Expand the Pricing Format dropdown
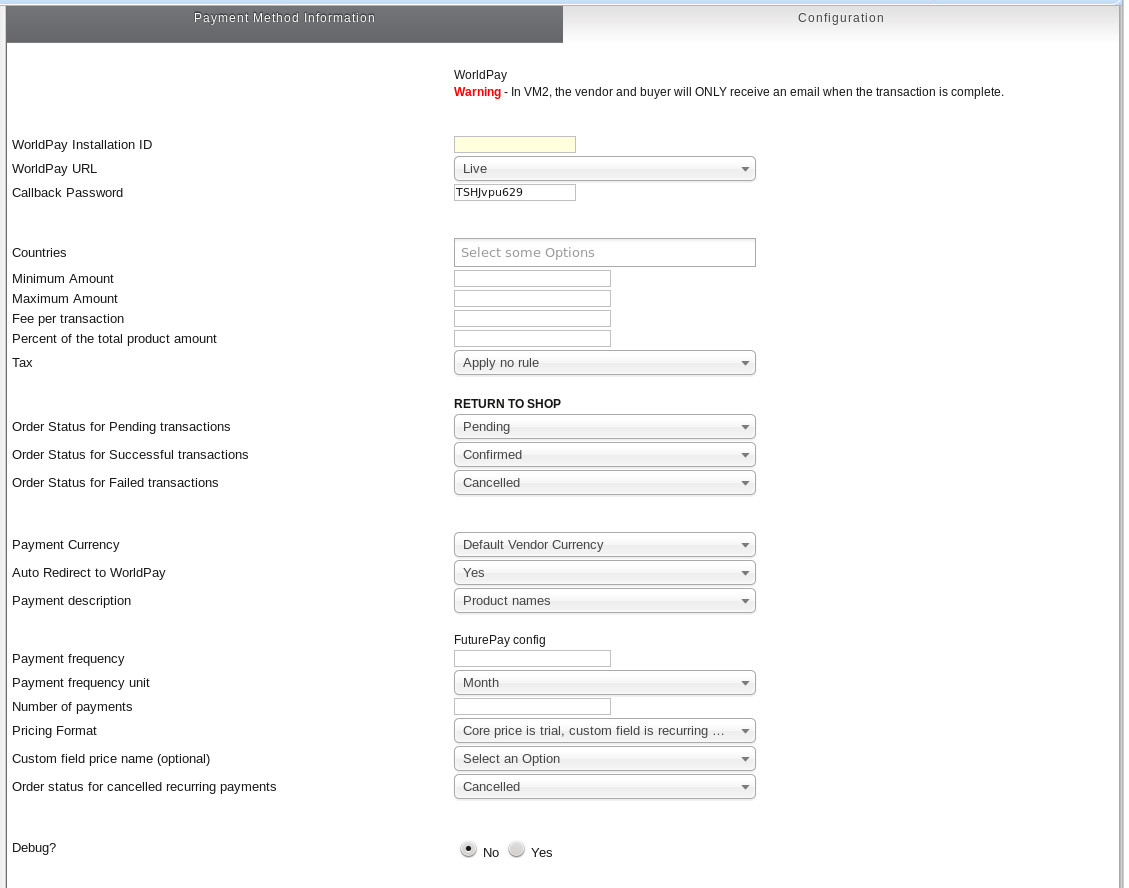This screenshot has height=888, width=1129. click(605, 731)
